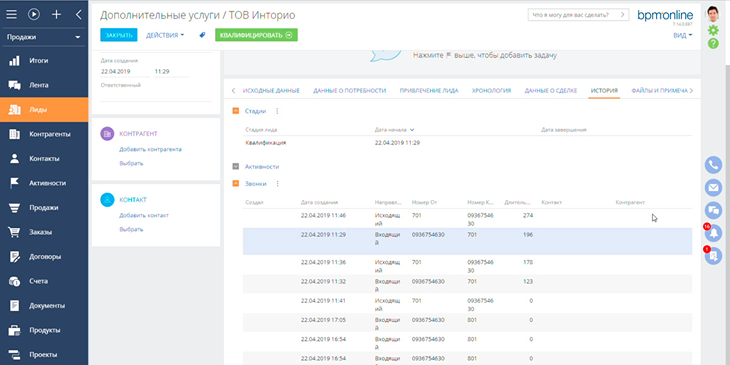Open the Счета section
This screenshot has height=365, width=730.
(44, 281)
